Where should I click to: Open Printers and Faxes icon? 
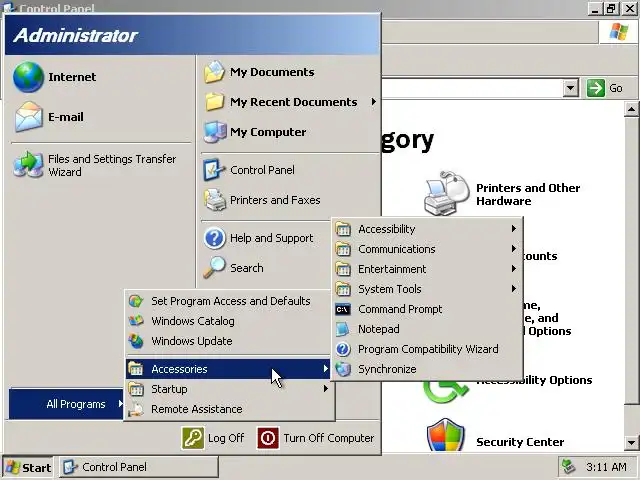tap(215, 200)
